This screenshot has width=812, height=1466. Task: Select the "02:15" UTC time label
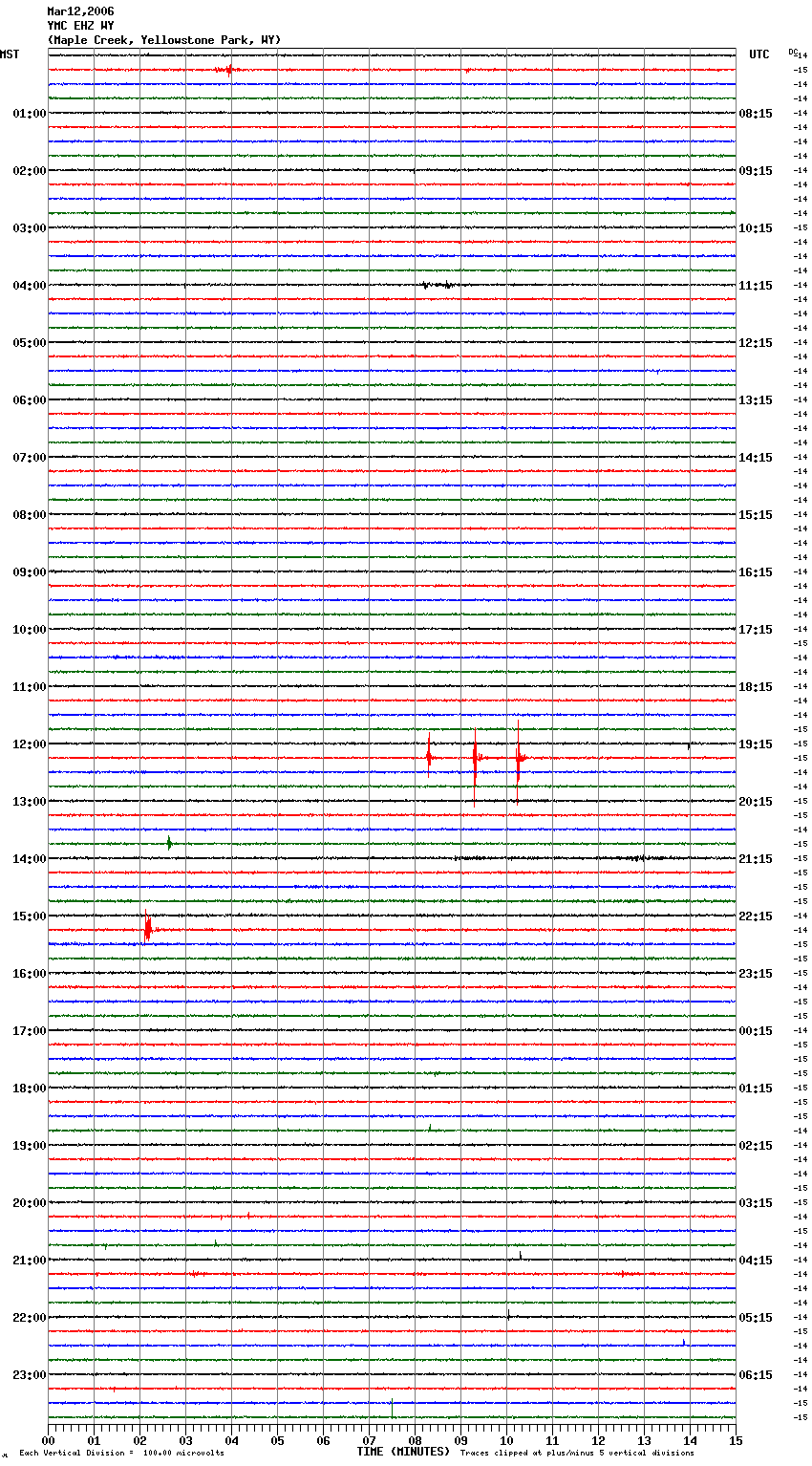click(756, 1146)
